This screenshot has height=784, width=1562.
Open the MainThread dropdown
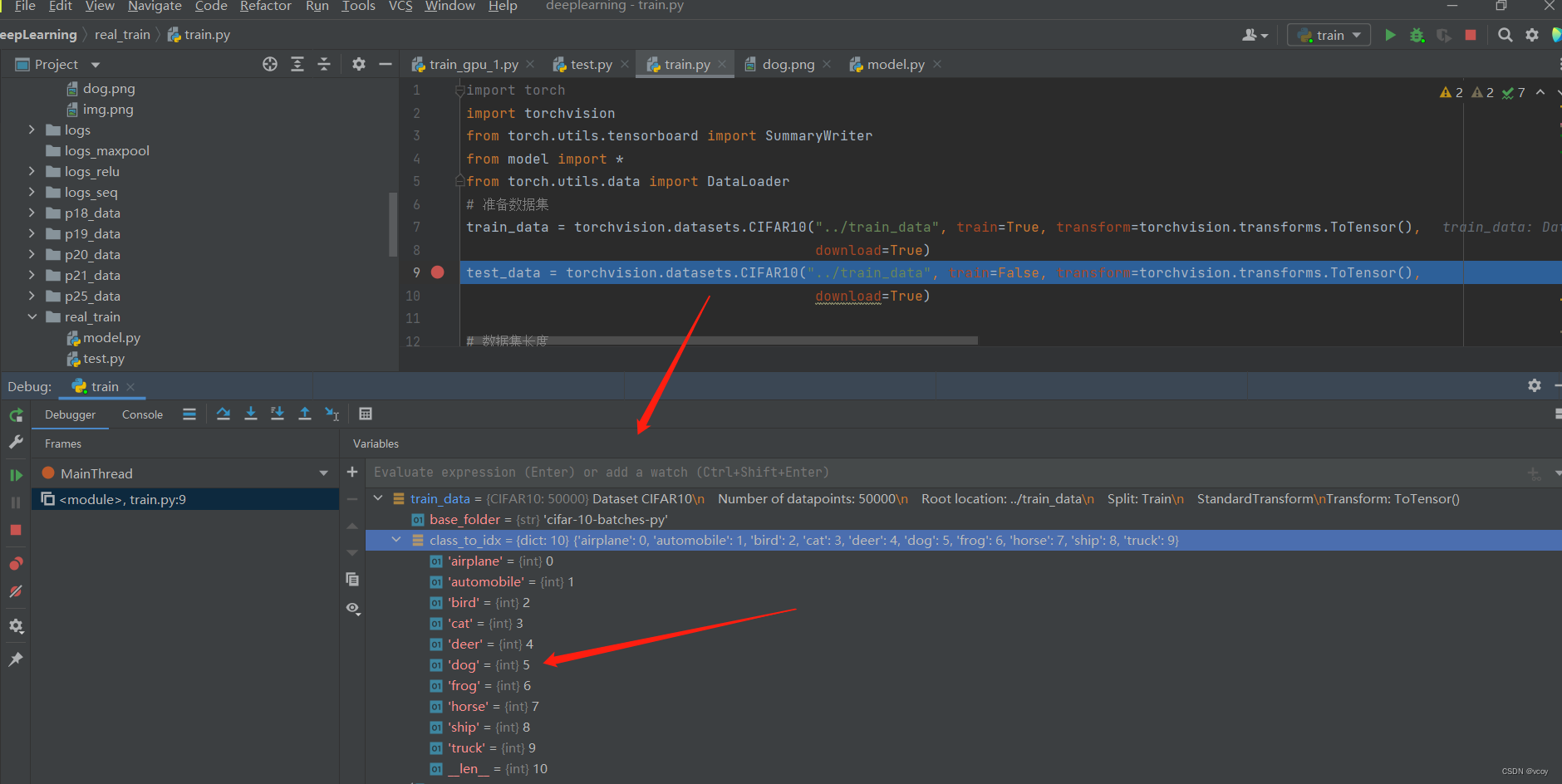(323, 473)
